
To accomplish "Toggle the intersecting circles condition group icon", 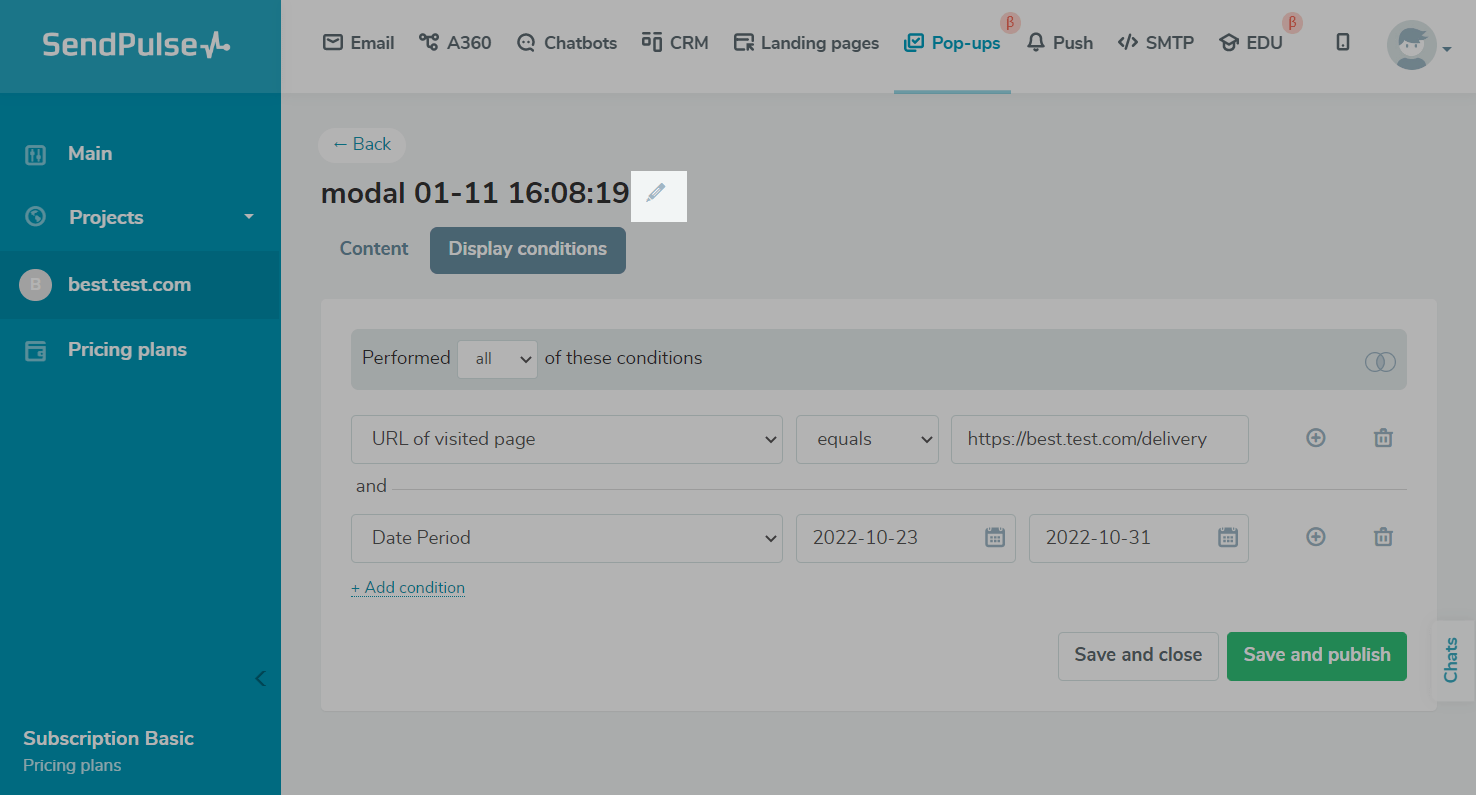I will coord(1380,361).
